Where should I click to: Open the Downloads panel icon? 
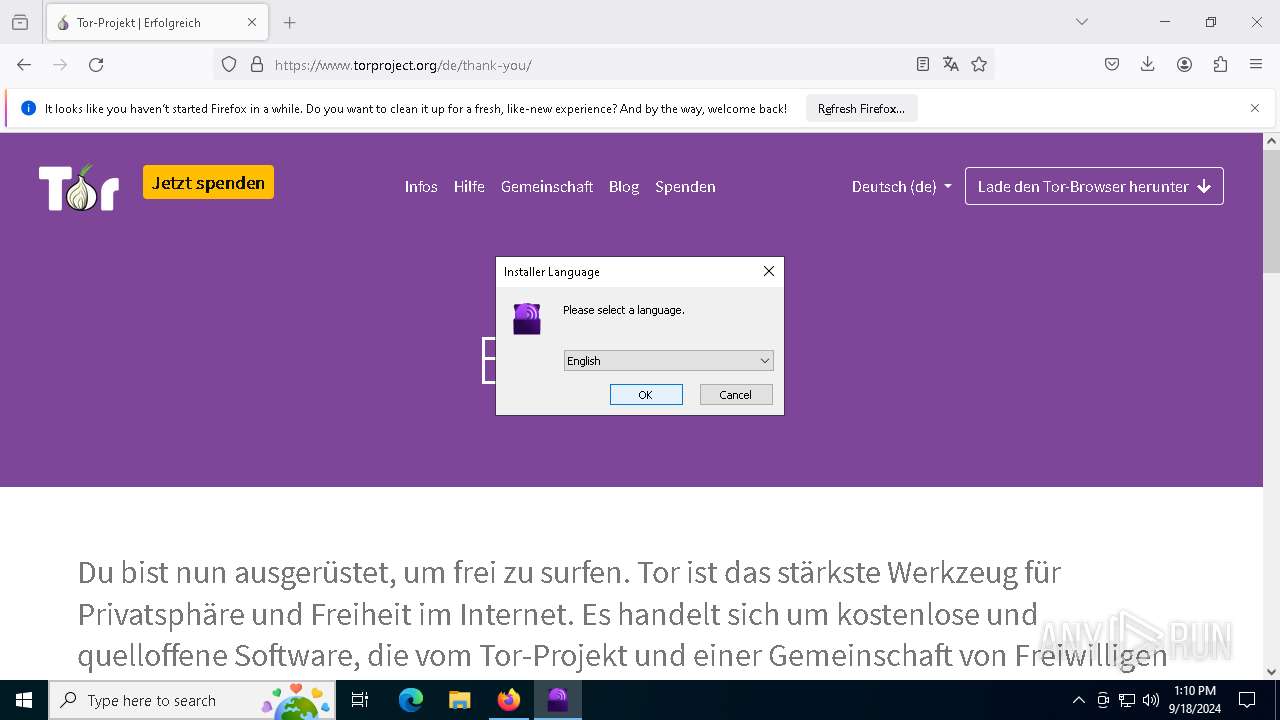1148,65
